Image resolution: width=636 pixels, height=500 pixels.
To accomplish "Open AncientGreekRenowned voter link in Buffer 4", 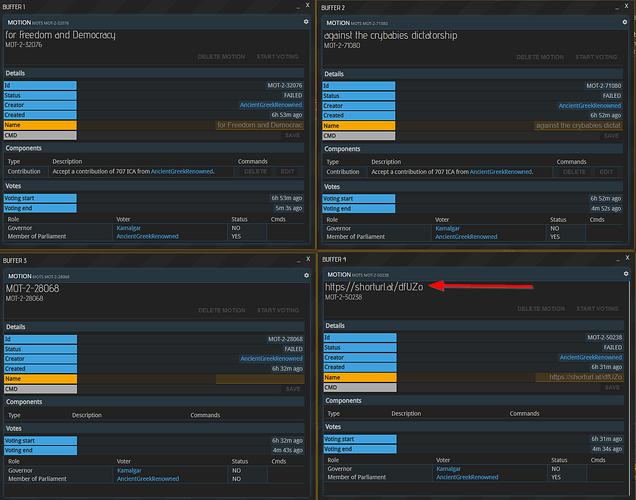I will coord(467,477).
